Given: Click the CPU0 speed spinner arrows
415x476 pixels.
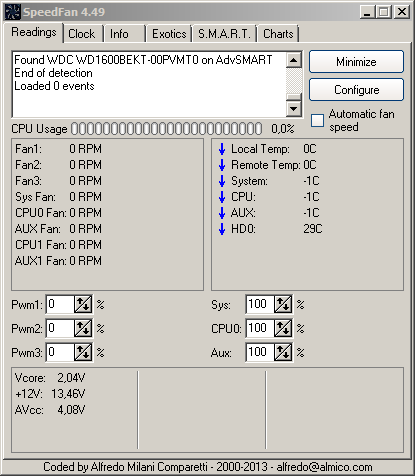Looking at the screenshot, I should [x=283, y=328].
